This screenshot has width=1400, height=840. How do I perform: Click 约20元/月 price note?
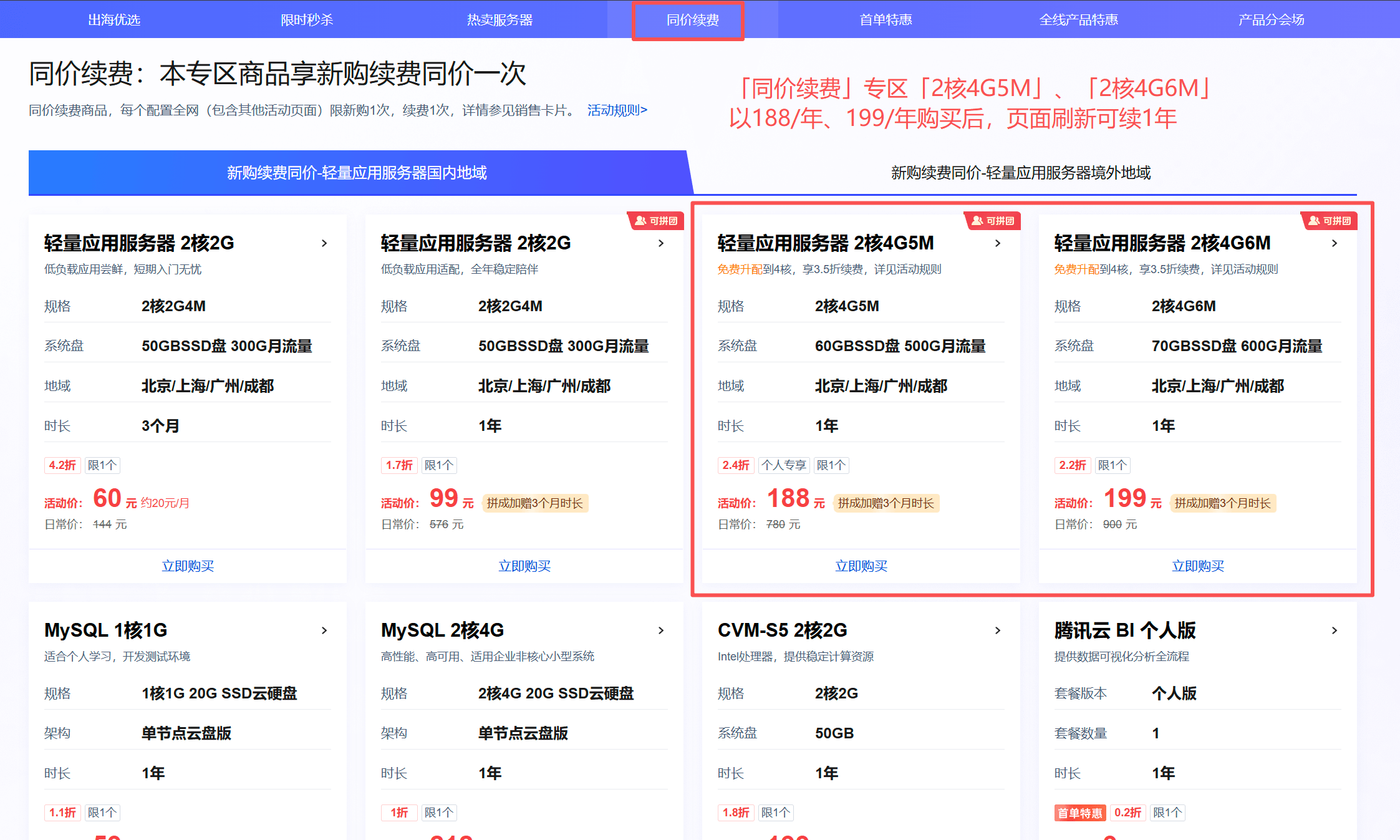tap(165, 503)
